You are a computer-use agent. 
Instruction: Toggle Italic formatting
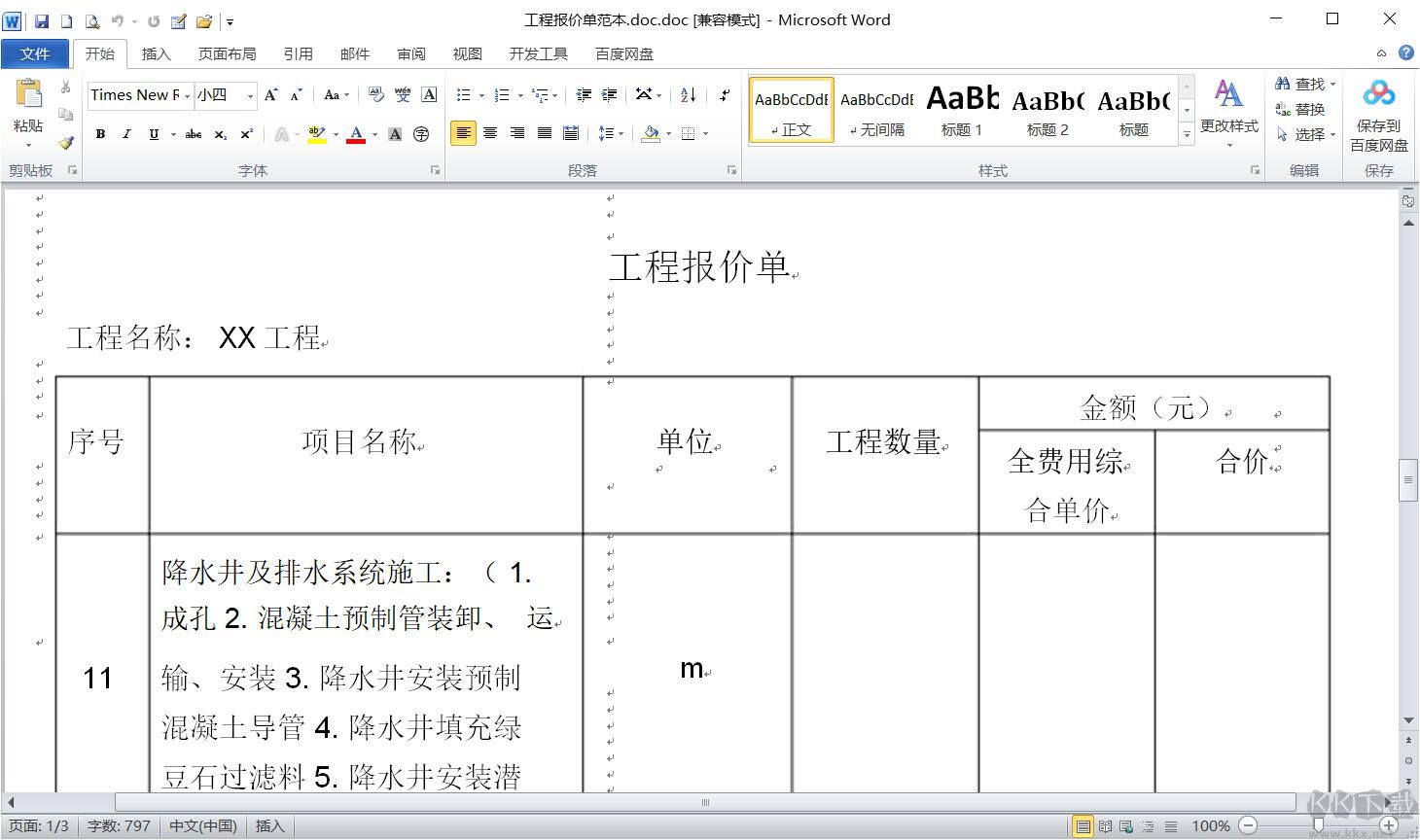(126, 134)
